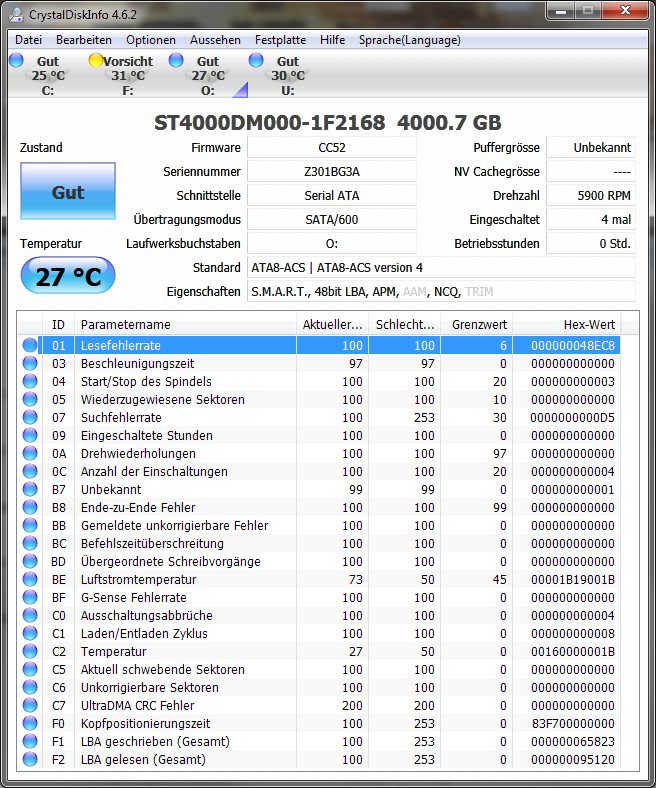Viewport: 656px width, 788px height.
Task: Click status orb of Luftstromtemperatur row
Action: [30, 579]
